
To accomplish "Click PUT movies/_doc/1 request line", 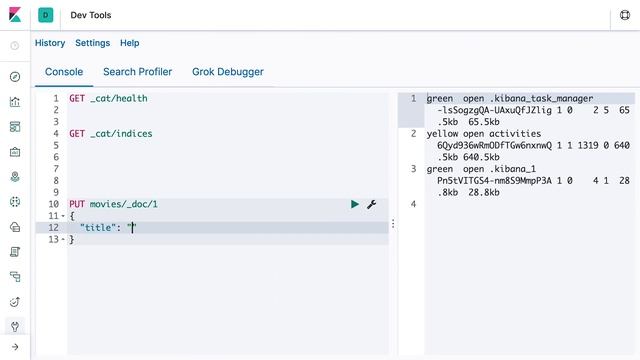I will click(x=113, y=204).
